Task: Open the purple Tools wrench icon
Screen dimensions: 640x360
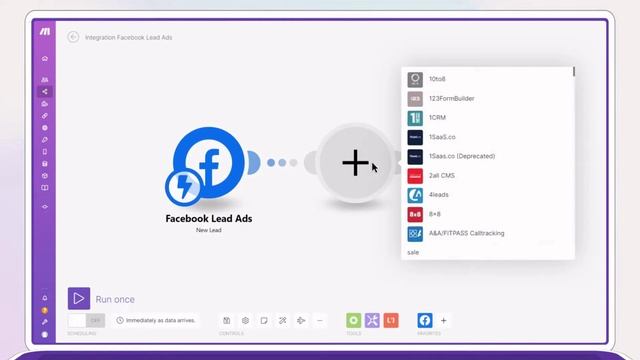Action: pyautogui.click(x=372, y=320)
